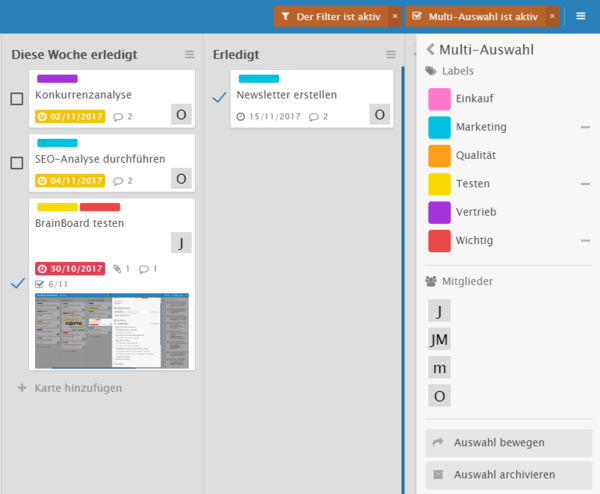Open the SEO-Analyse durchführen card title
This screenshot has height=494, width=600.
[x=100, y=159]
